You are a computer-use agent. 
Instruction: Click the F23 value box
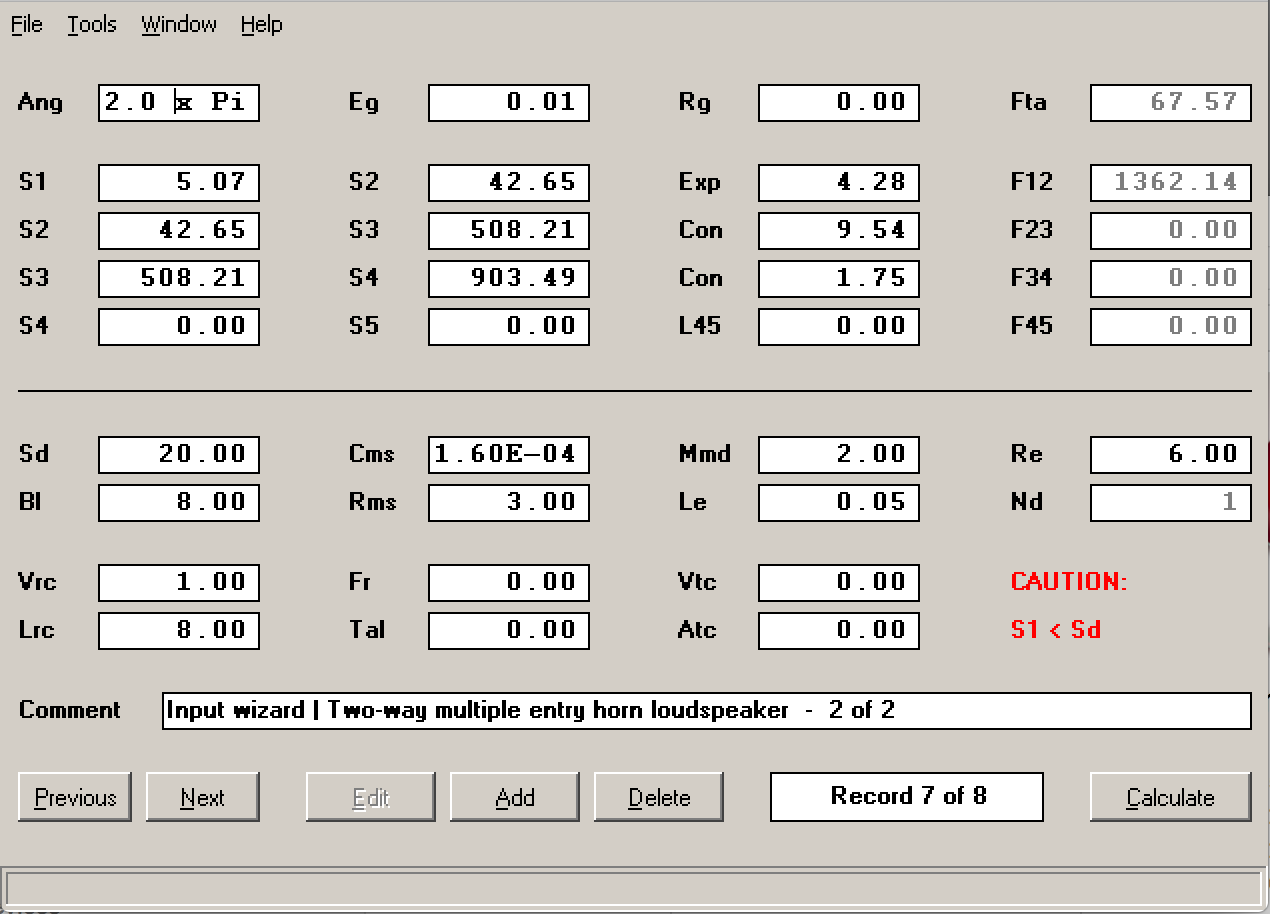pos(1171,230)
